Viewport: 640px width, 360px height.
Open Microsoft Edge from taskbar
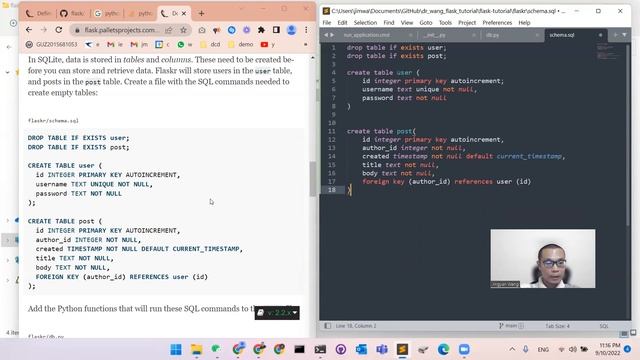click(444, 349)
